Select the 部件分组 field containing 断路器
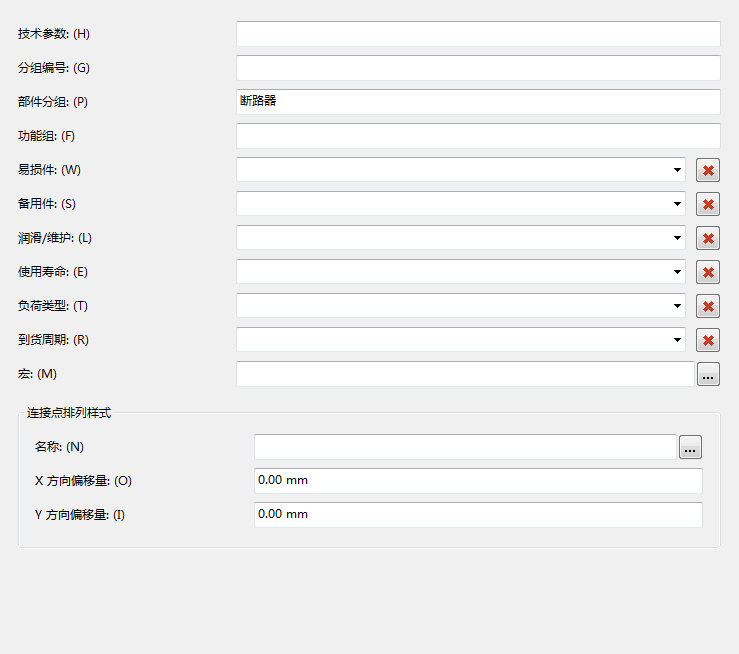 pyautogui.click(x=477, y=102)
